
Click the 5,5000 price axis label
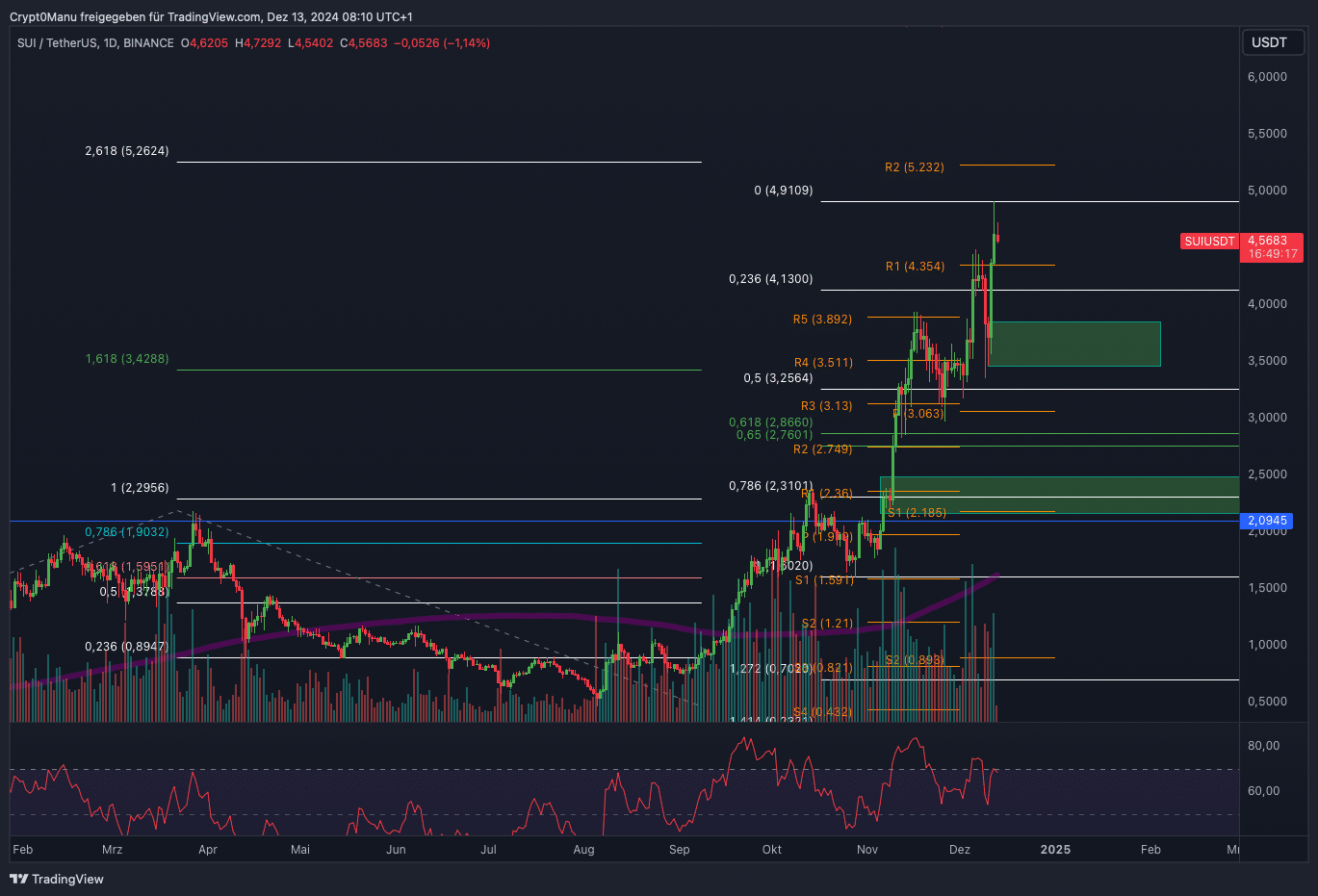click(1267, 134)
